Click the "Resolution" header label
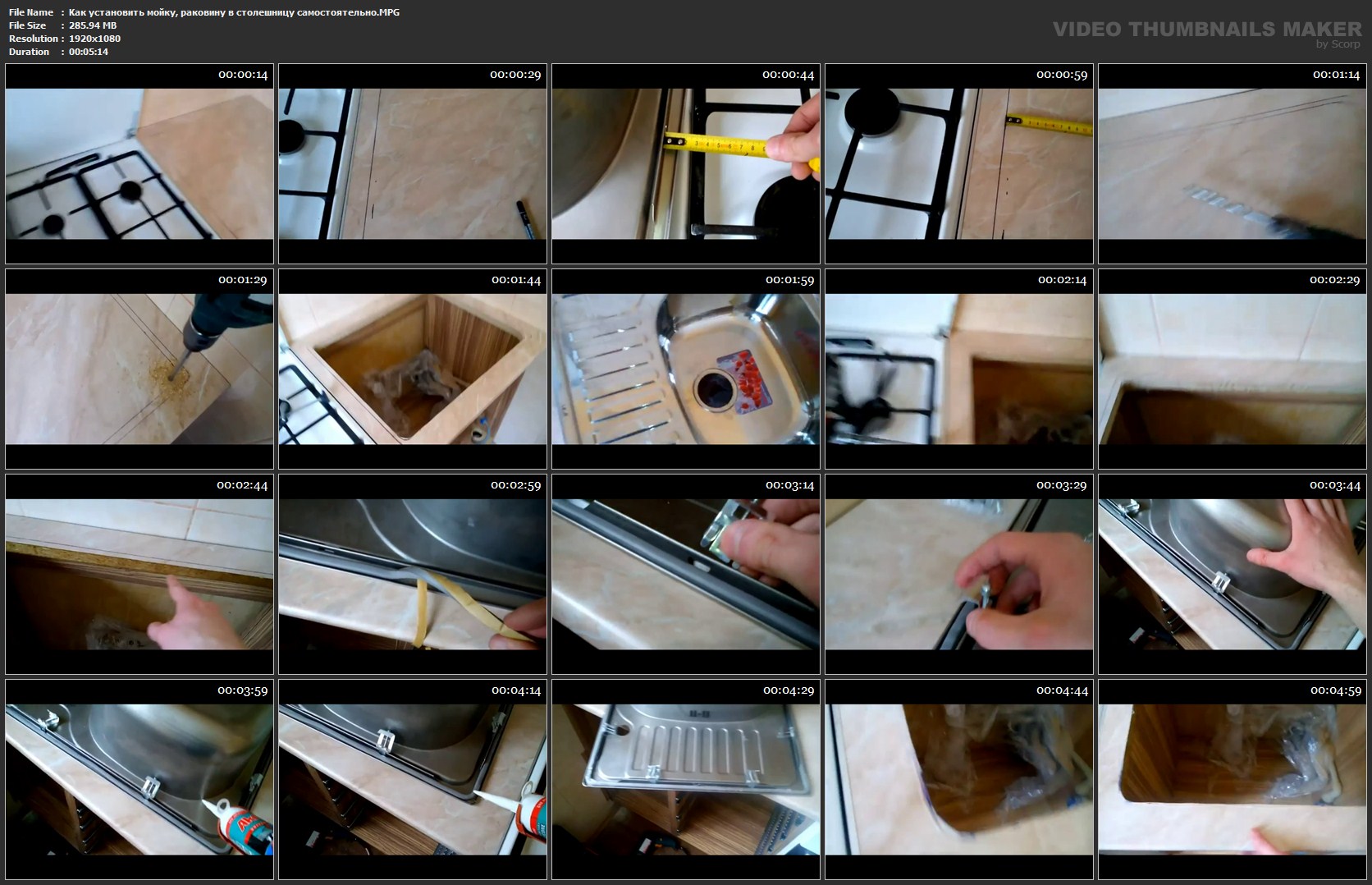 click(x=34, y=39)
